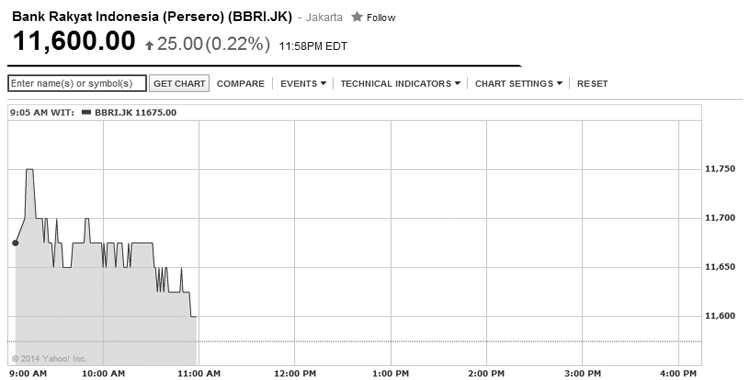Click the up arrow change indicator
The width and height of the screenshot is (750, 380).
click(149, 45)
